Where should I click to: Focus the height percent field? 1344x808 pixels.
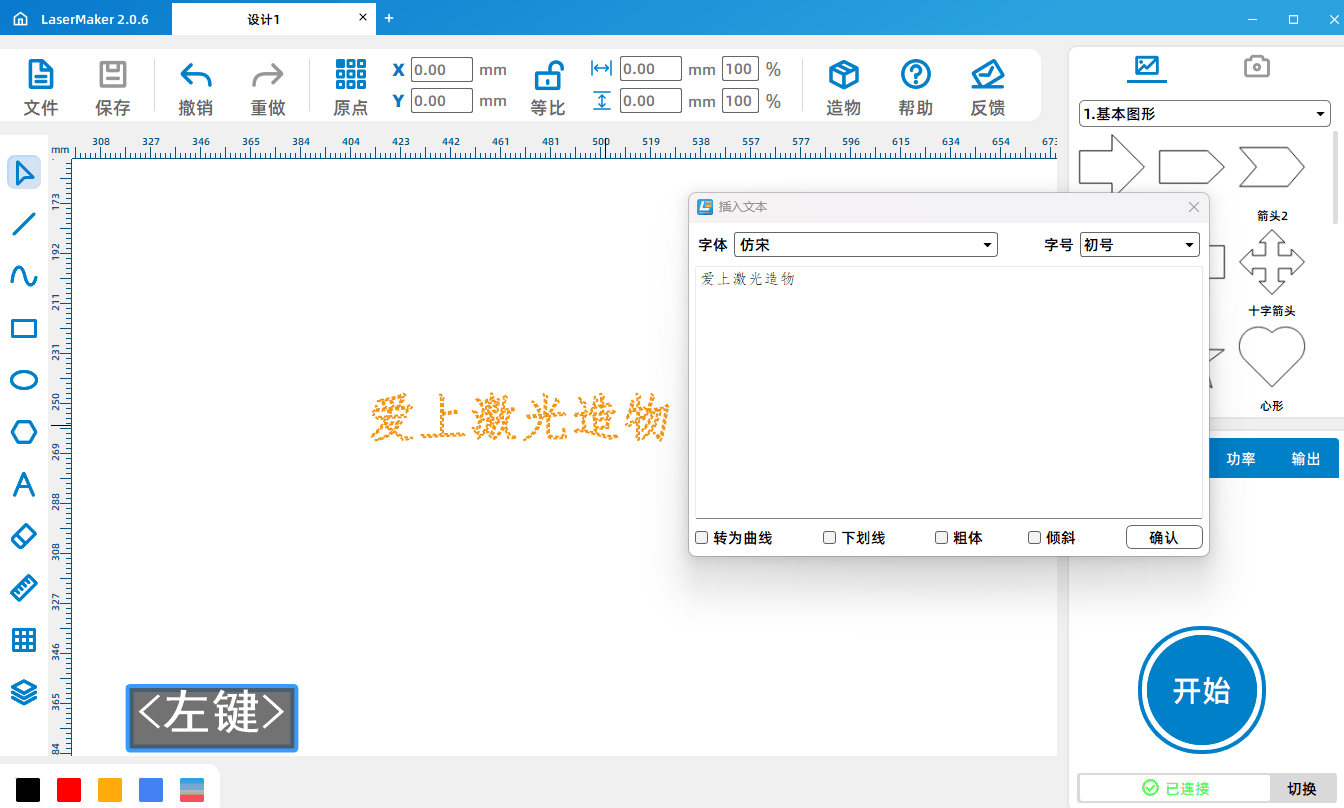pyautogui.click(x=740, y=101)
